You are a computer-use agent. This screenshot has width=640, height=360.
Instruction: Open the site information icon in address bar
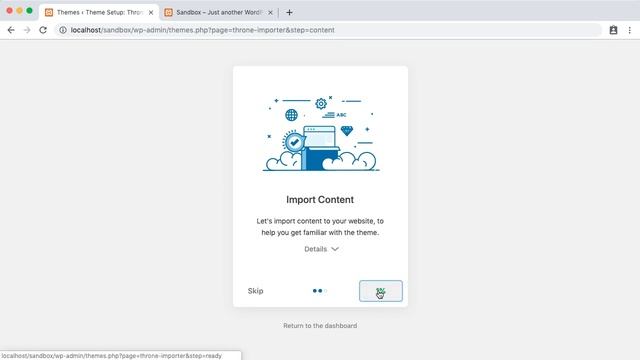point(63,30)
